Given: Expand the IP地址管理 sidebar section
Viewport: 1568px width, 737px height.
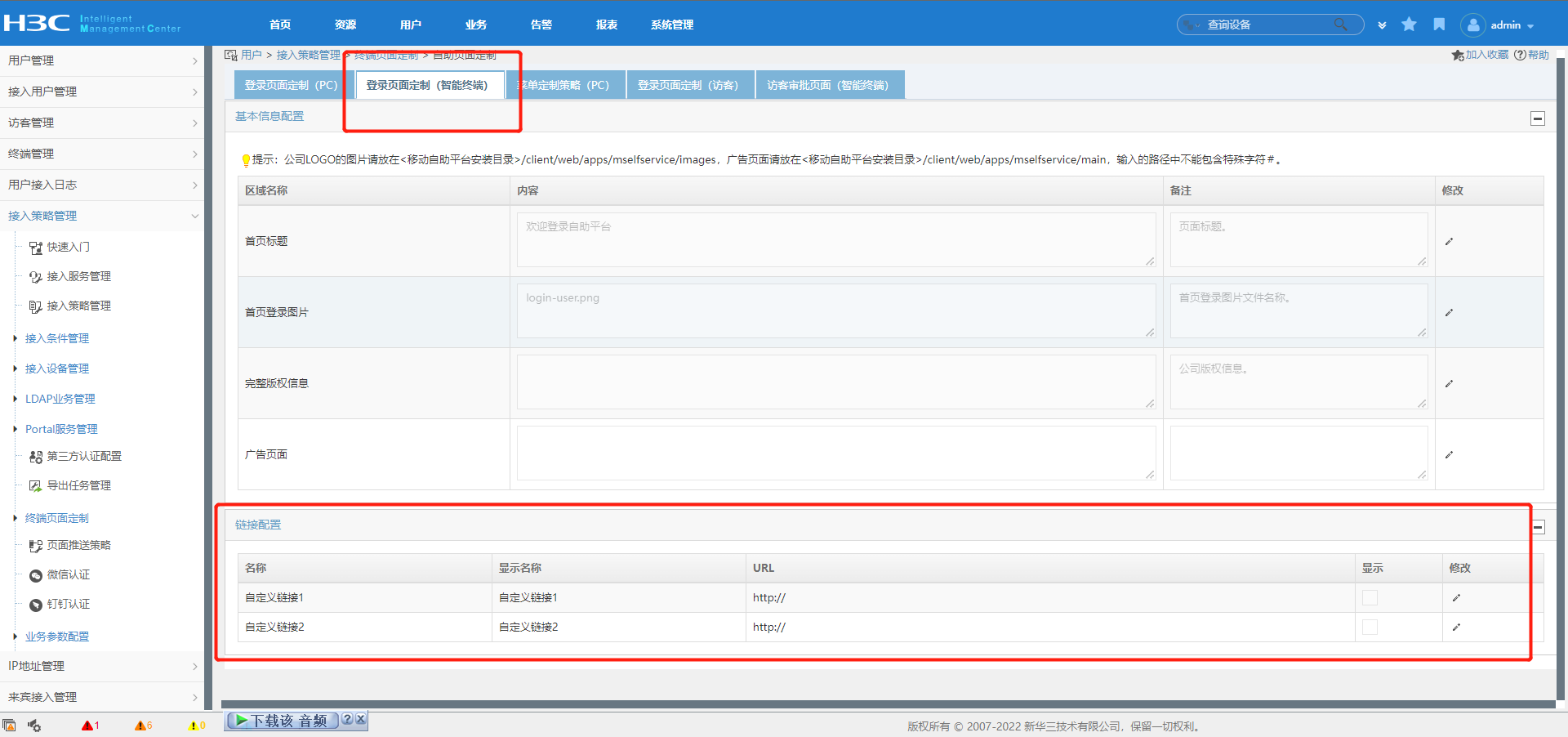Looking at the screenshot, I should pos(102,666).
